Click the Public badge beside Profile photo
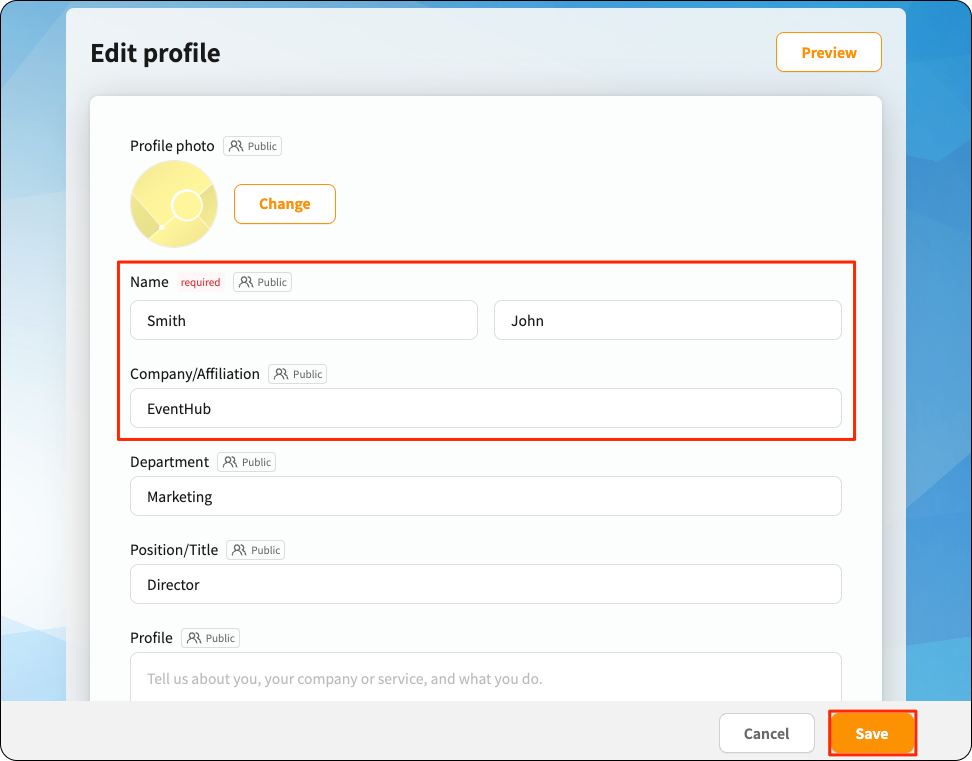972x761 pixels. point(252,146)
